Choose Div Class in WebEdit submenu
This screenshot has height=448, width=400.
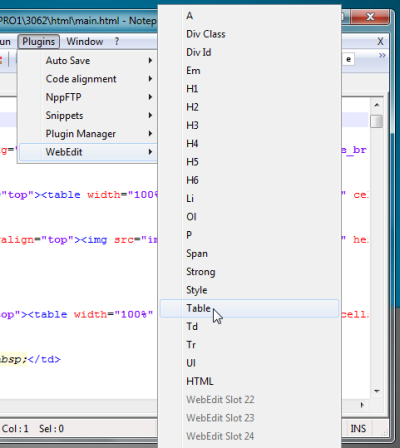[x=249, y=34]
